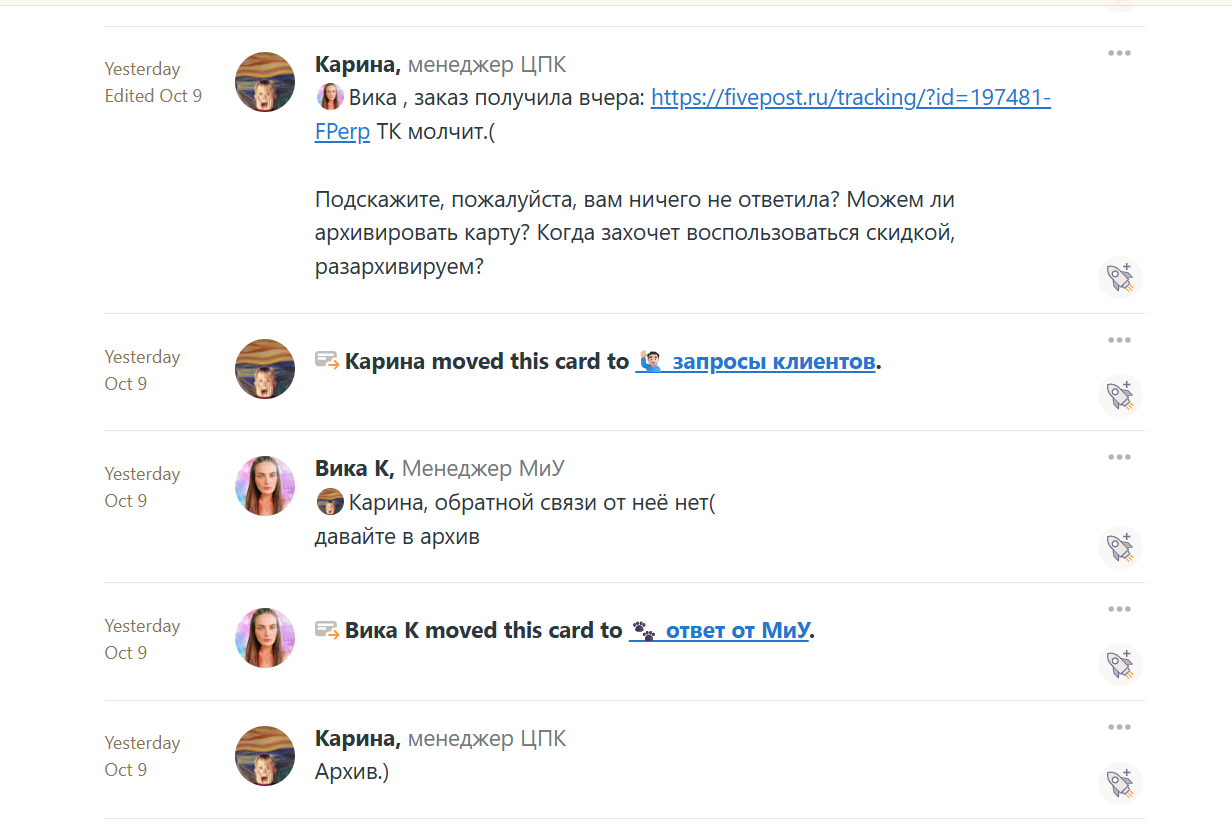Click Карина's avatar on the tracking comment
1232x823 pixels.
point(265,82)
